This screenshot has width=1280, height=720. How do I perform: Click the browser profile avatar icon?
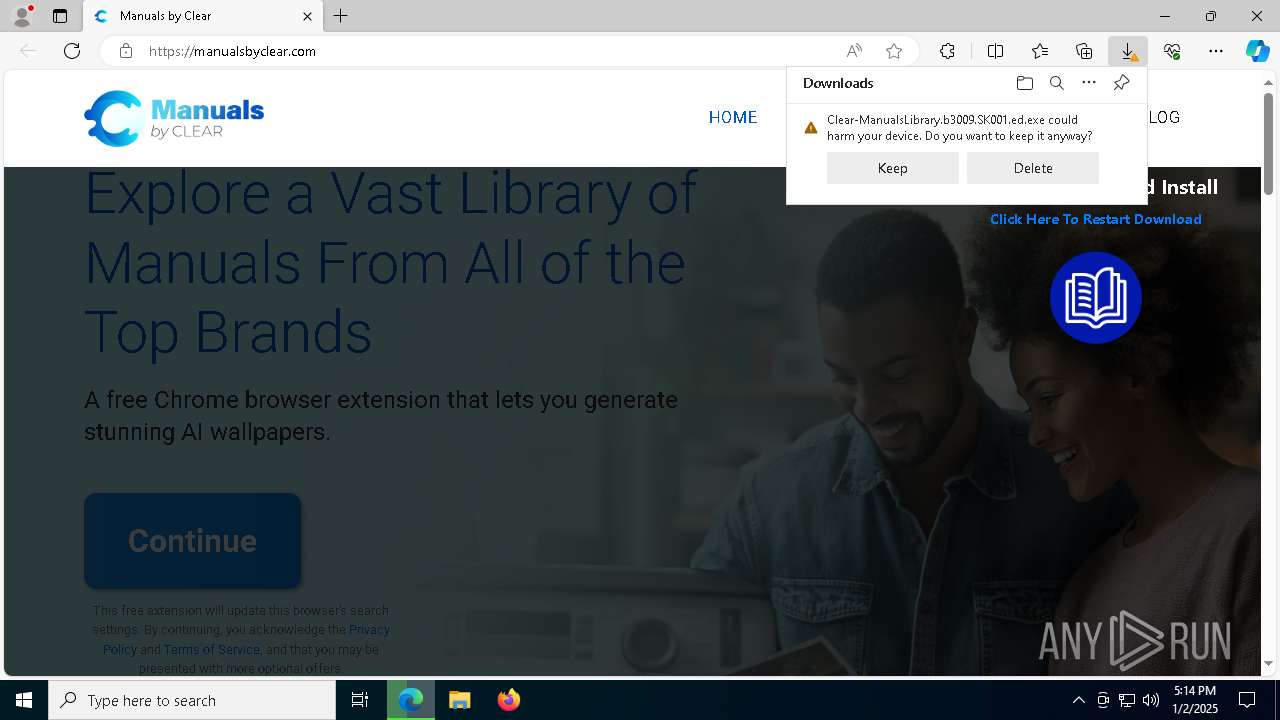(x=22, y=16)
